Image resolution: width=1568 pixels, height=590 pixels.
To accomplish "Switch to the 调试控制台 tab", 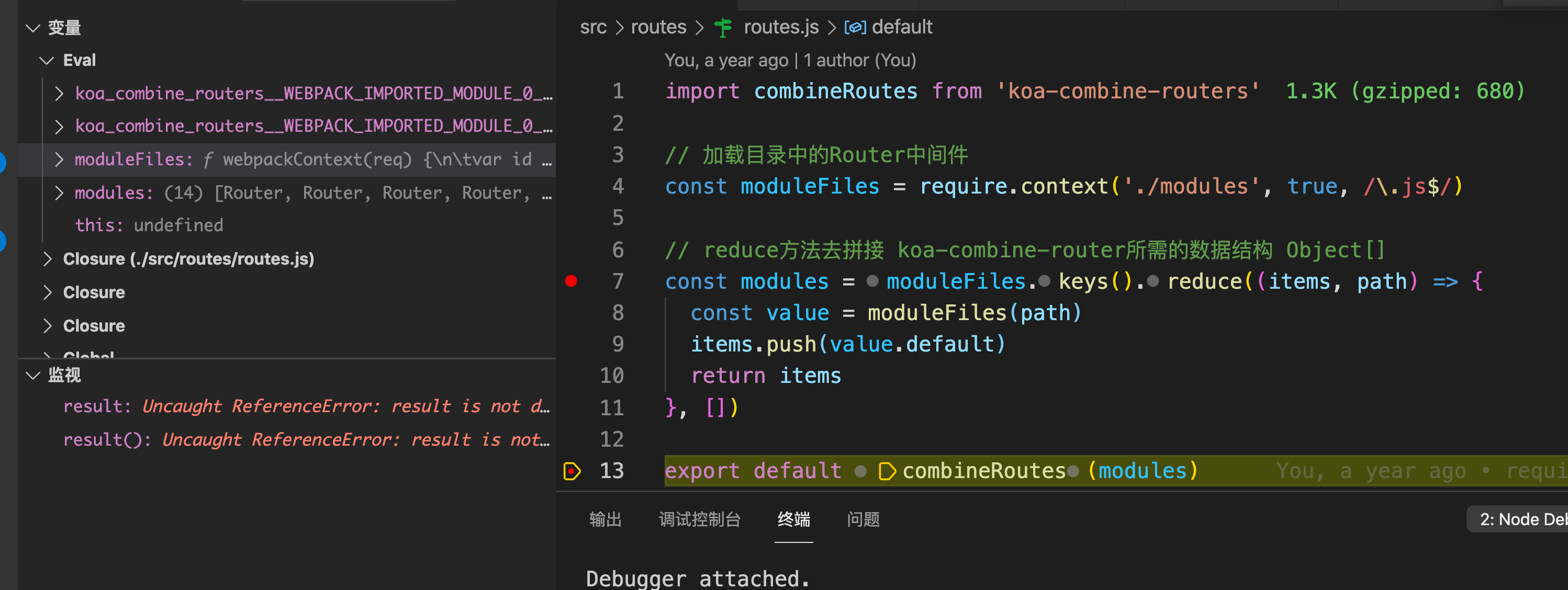I will (x=699, y=519).
